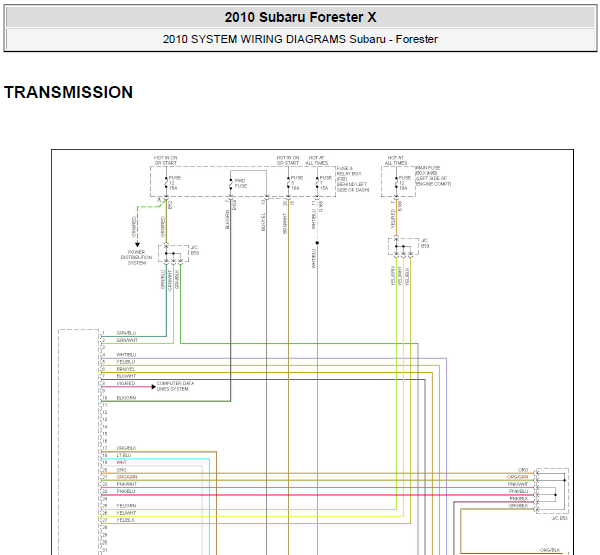Viewport: 600px width, 555px height.
Task: Click the vertical "BLU/YEL" wire label
Action: (263, 222)
